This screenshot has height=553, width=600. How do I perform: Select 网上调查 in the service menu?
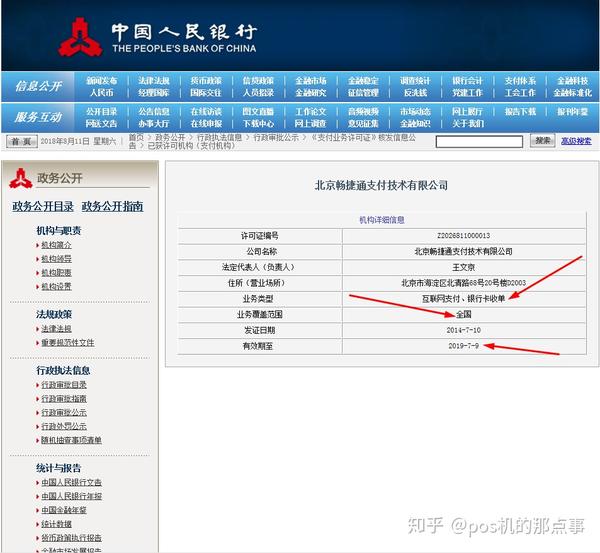tap(311, 124)
